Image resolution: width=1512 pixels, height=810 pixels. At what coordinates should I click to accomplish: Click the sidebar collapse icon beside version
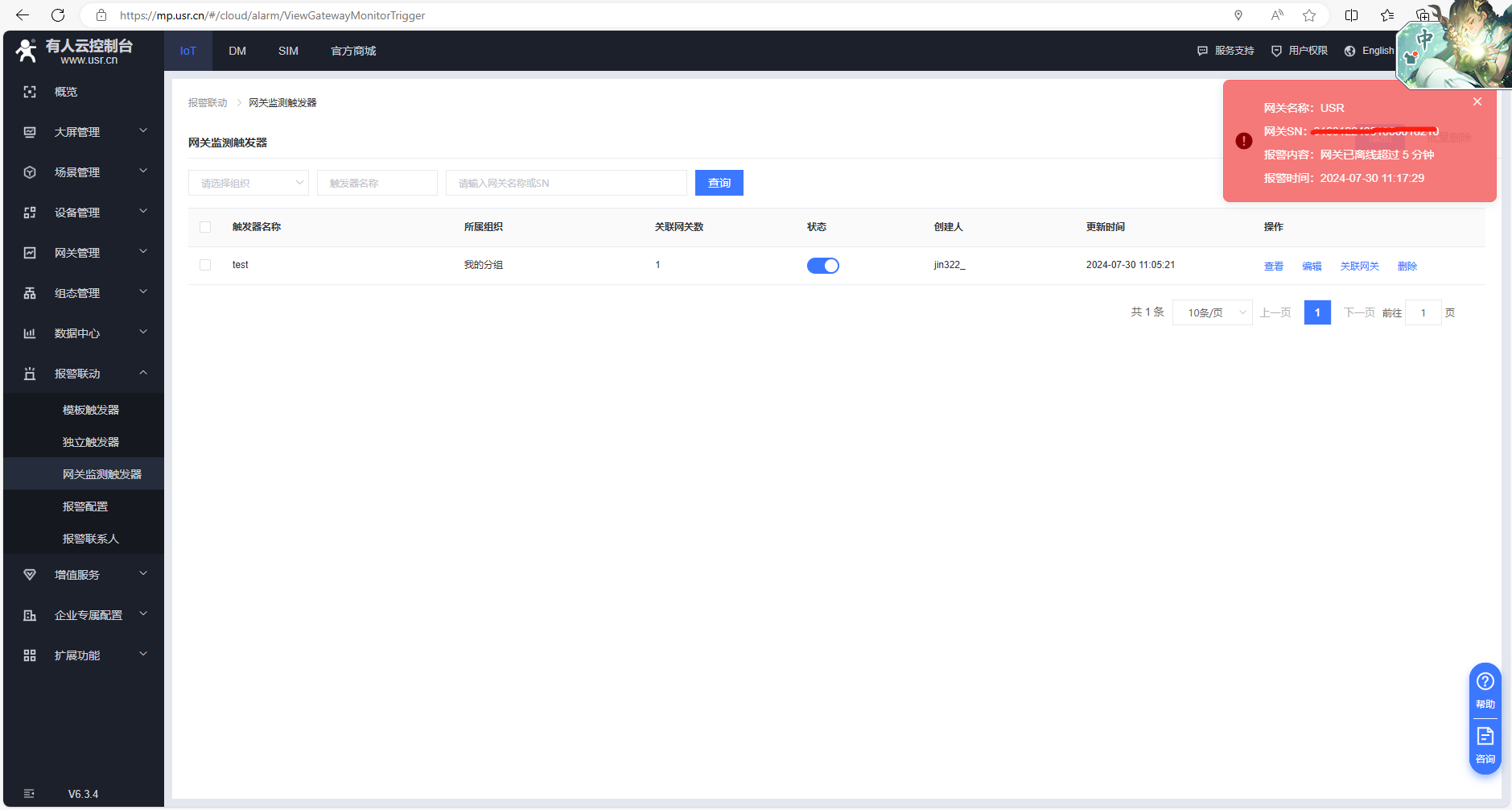coord(29,794)
